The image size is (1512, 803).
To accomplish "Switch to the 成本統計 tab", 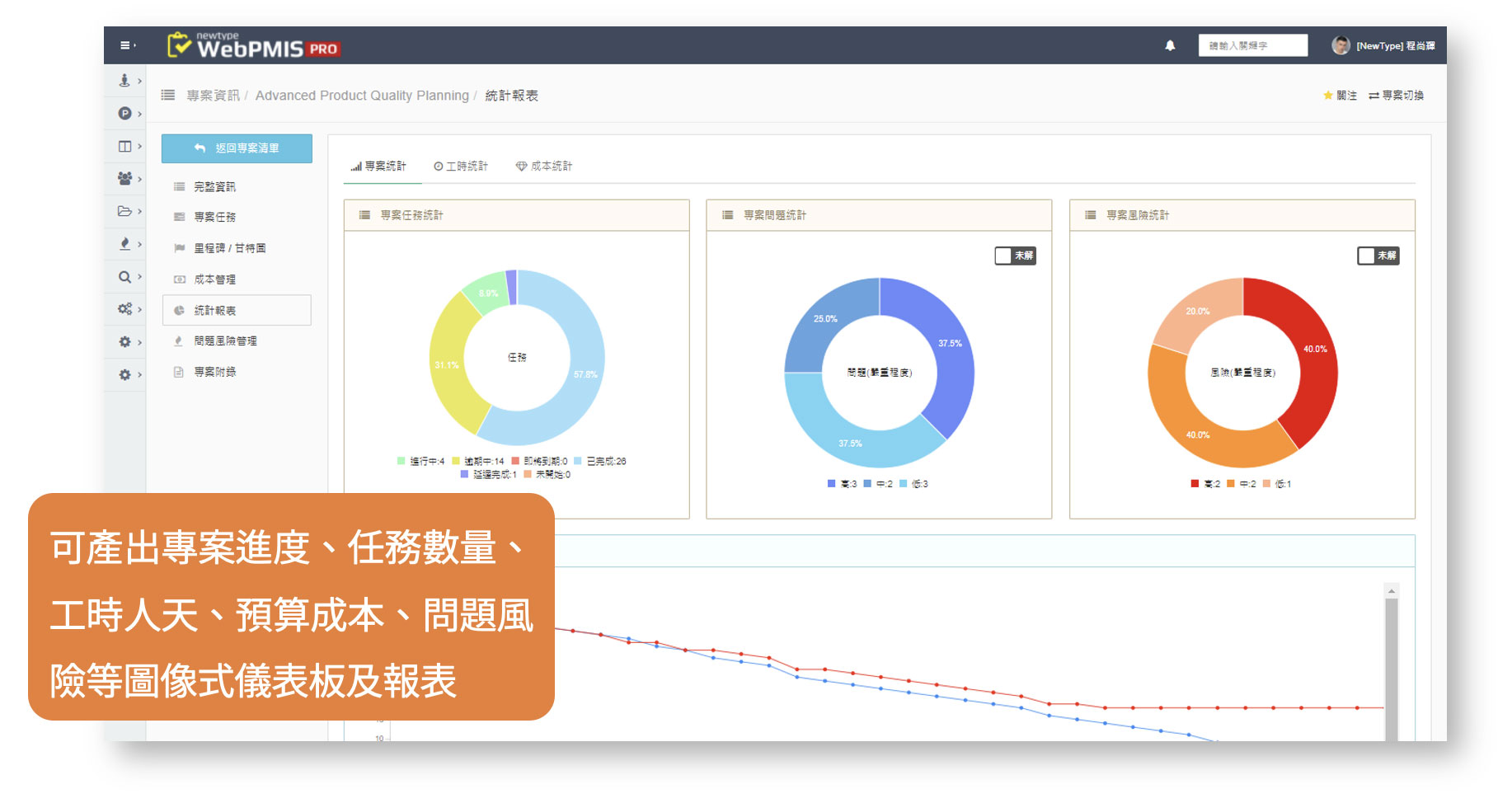I will click(x=544, y=167).
